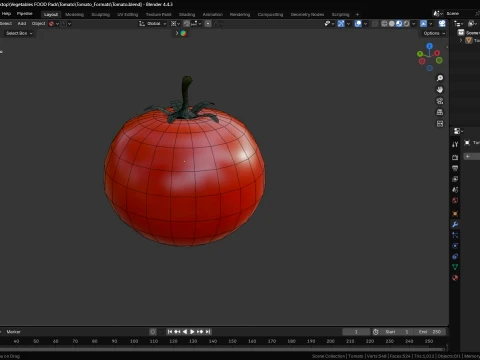Enable solid viewport shading
Screen dimensions: 480x360
tap(392, 24)
